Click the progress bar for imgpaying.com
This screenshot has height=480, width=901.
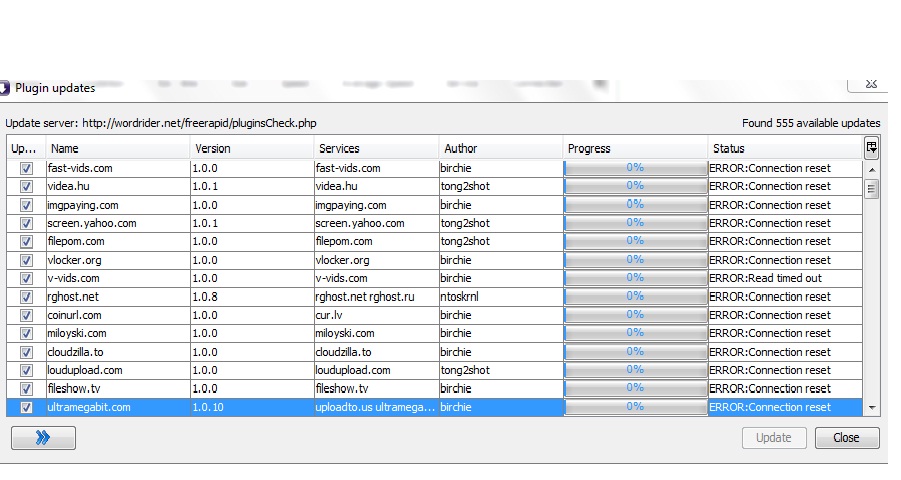click(x=635, y=205)
